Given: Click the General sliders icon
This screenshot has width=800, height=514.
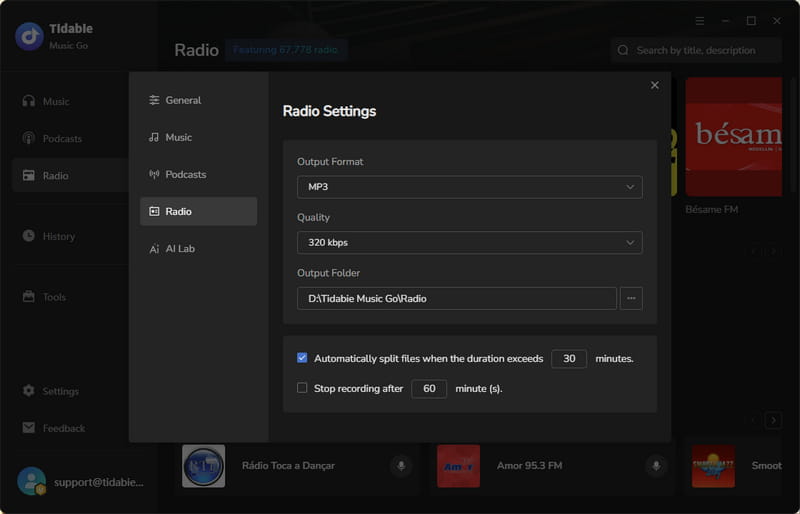Looking at the screenshot, I should 154,100.
